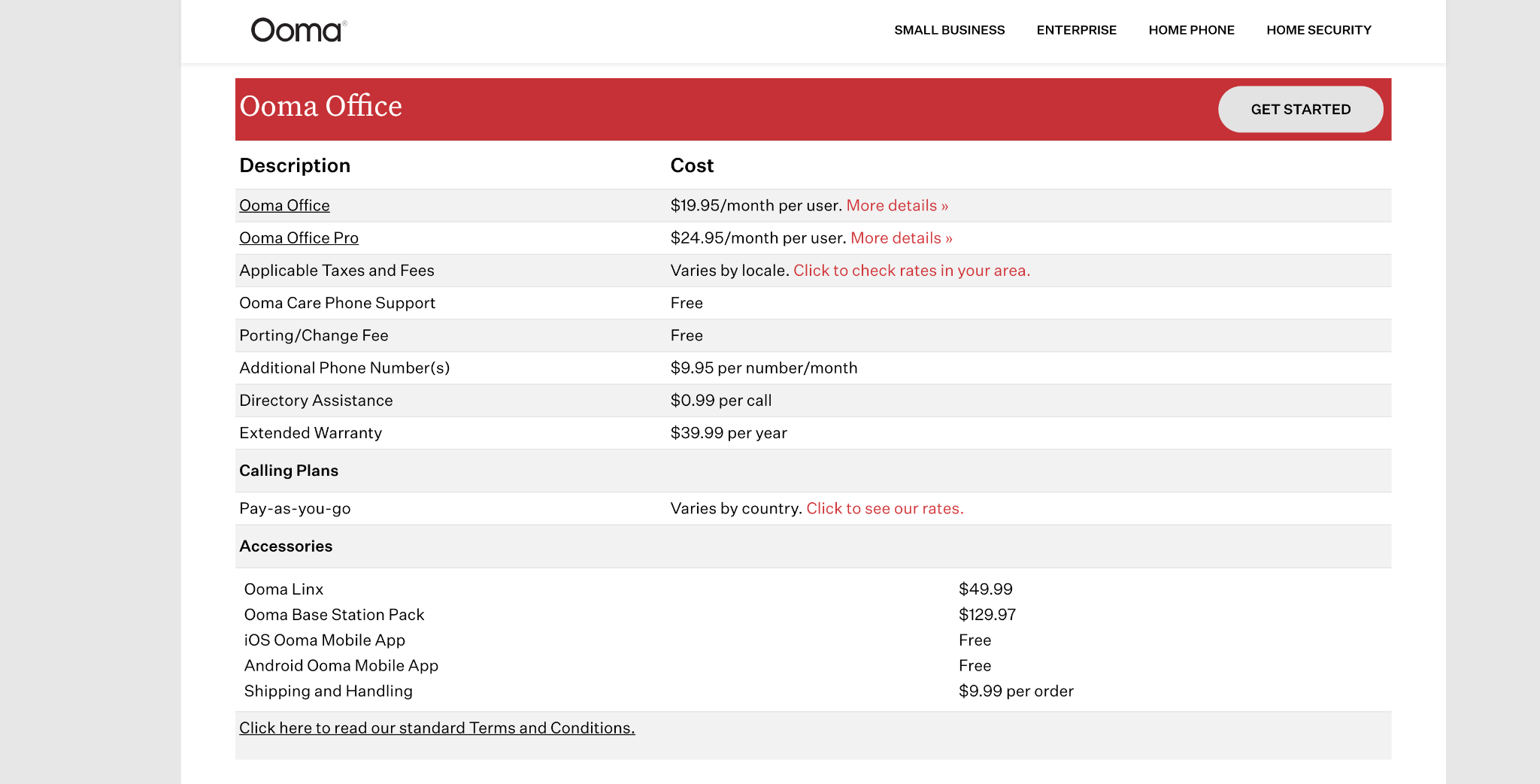Screen dimensions: 1540x784
Task: Open the Ooma Office link
Action: coord(284,205)
